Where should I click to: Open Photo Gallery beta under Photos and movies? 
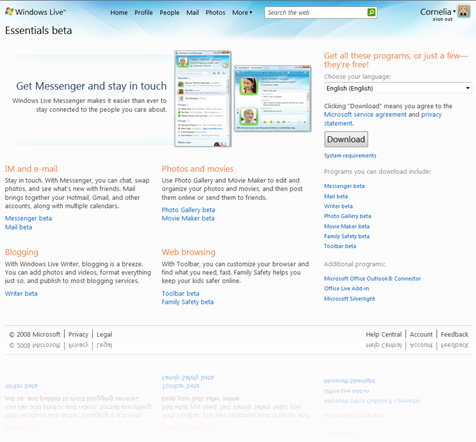[x=188, y=210]
